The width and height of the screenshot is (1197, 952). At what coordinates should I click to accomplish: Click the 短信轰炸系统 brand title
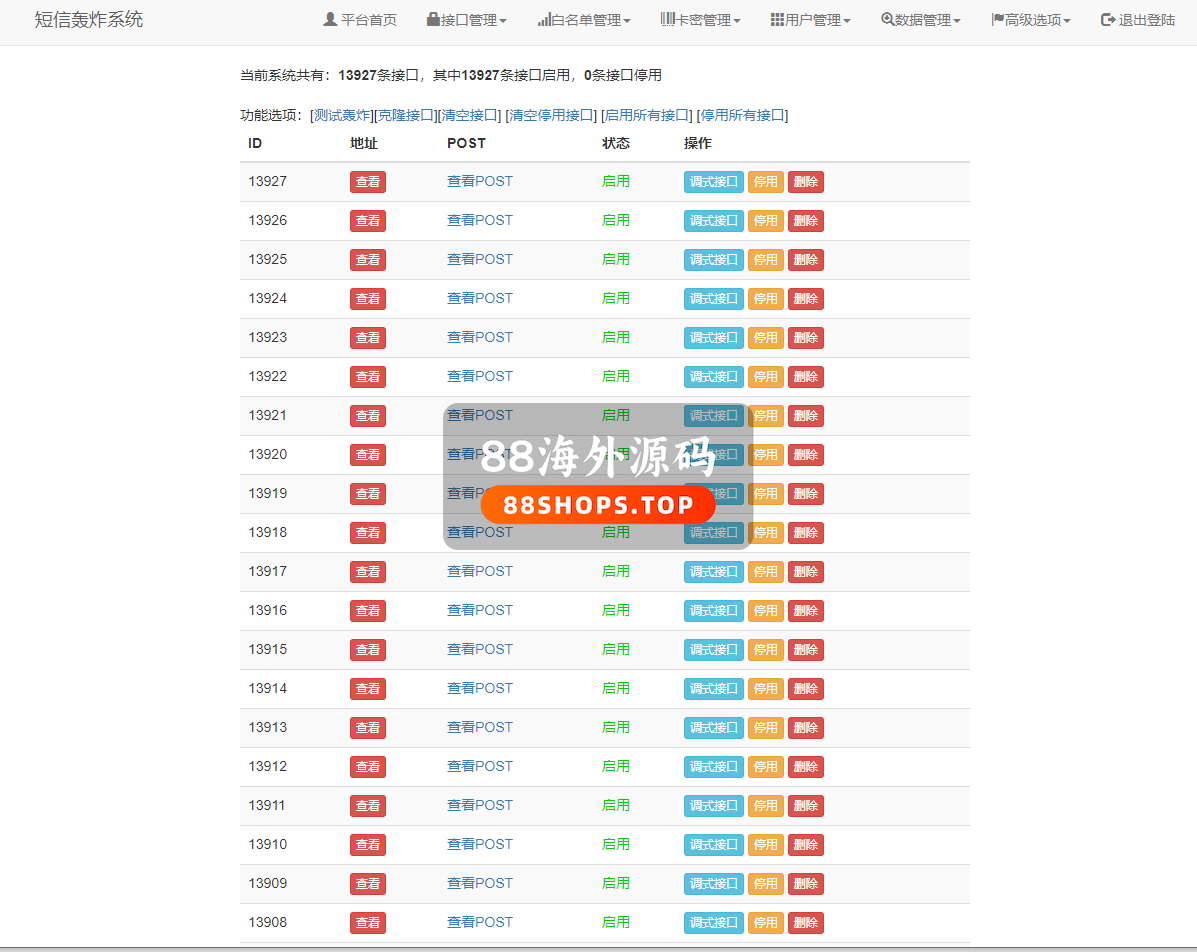point(89,20)
